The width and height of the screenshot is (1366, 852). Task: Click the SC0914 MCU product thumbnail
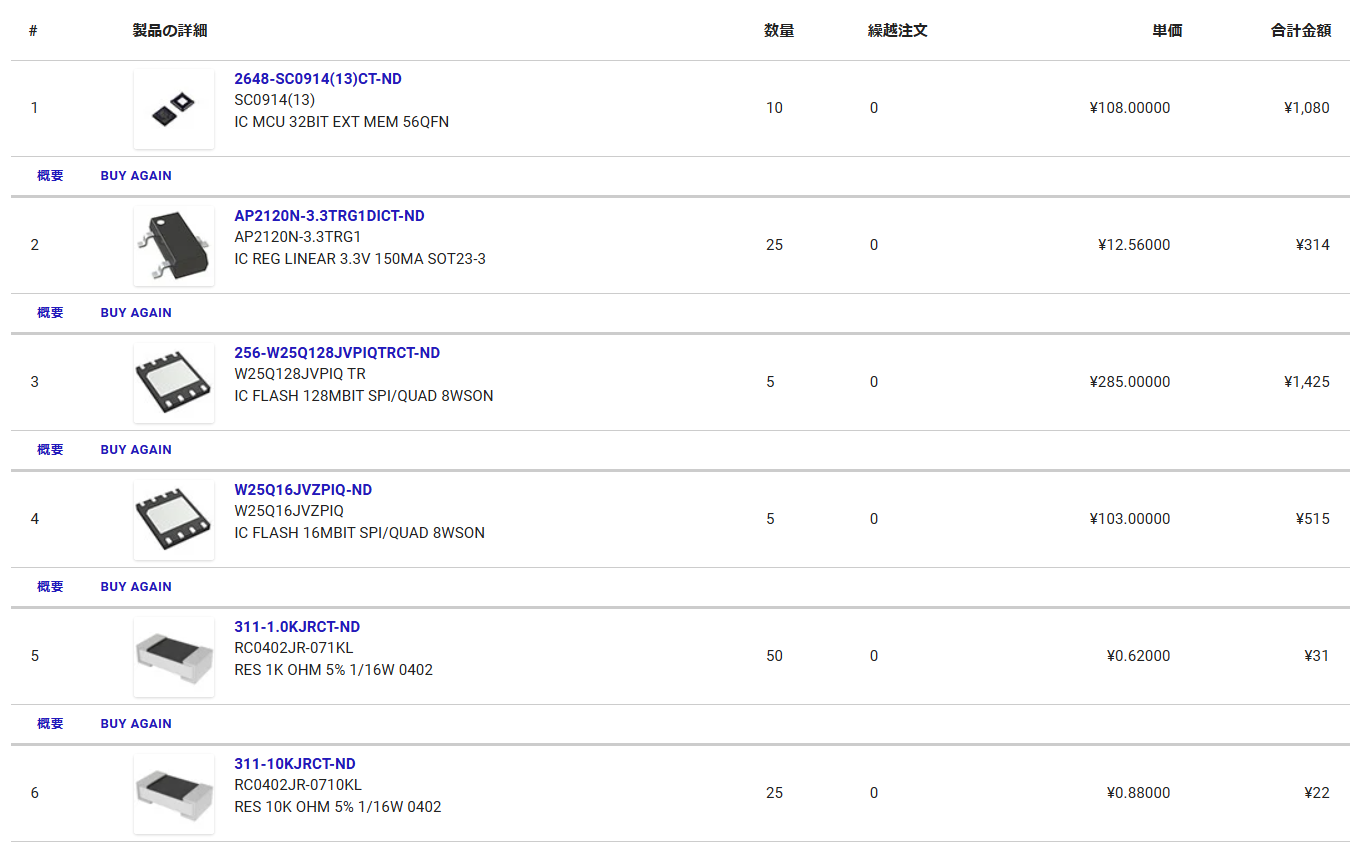pos(174,109)
